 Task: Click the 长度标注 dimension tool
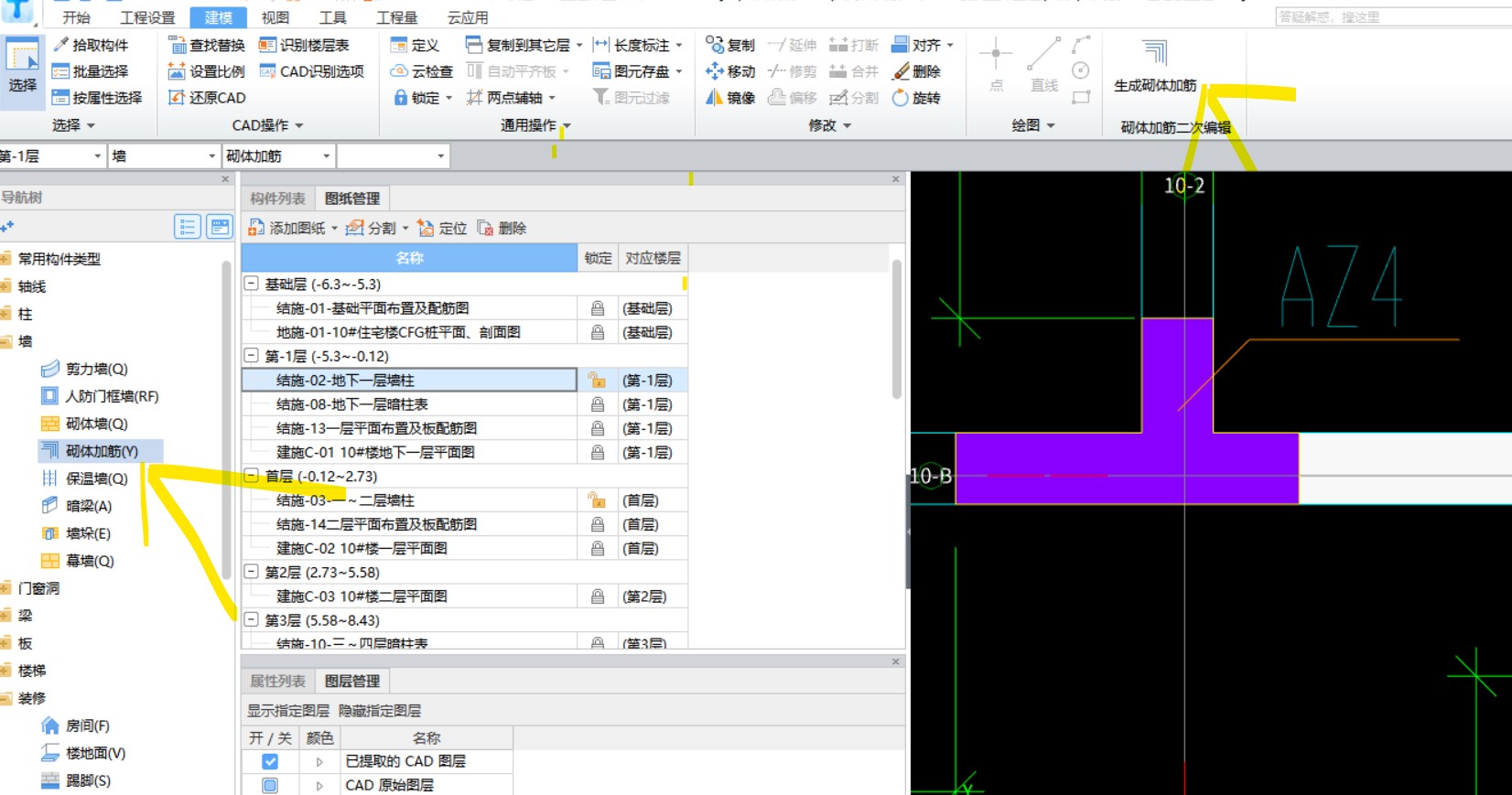click(632, 45)
